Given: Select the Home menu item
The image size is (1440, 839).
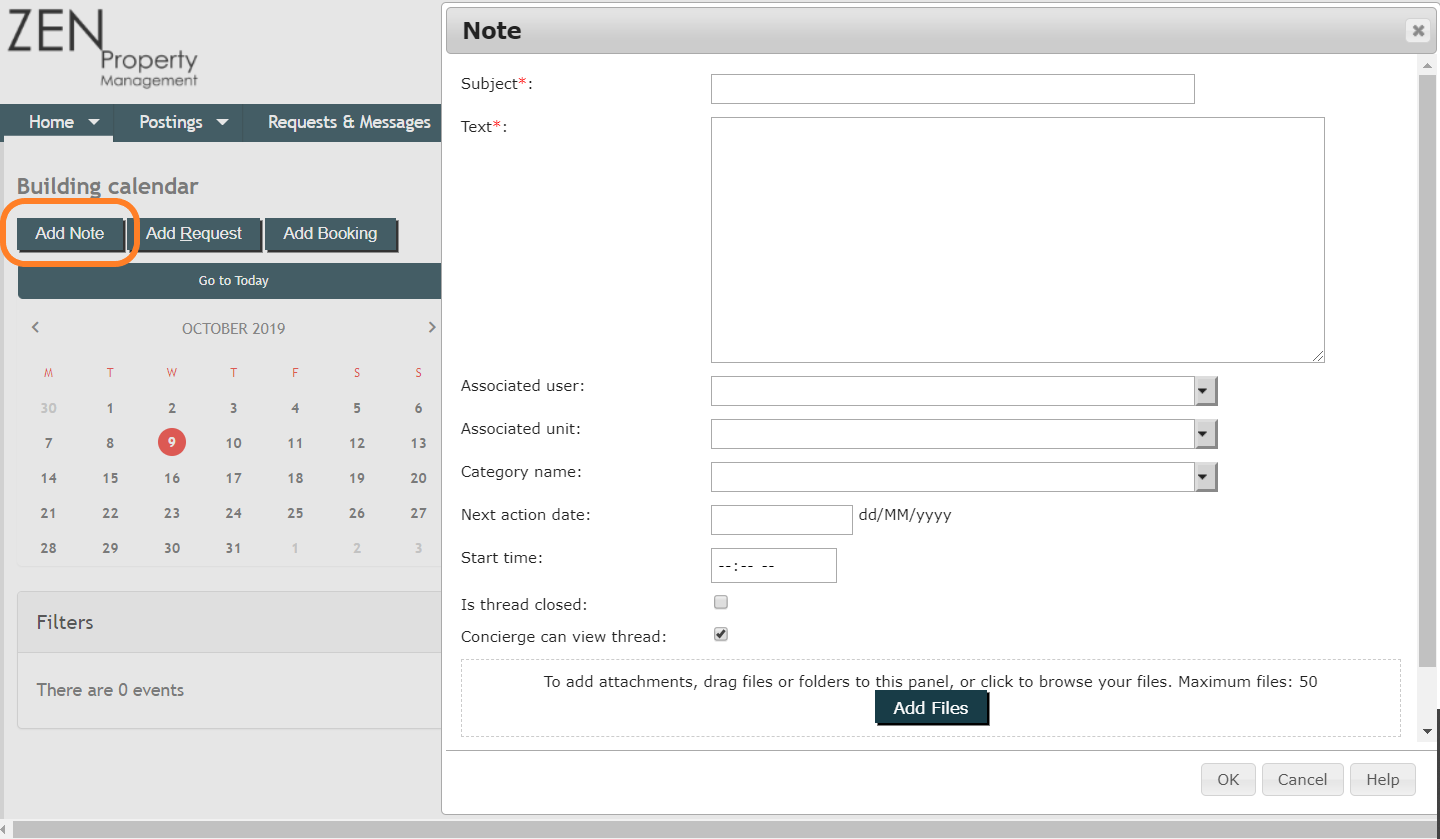Looking at the screenshot, I should click(x=50, y=122).
